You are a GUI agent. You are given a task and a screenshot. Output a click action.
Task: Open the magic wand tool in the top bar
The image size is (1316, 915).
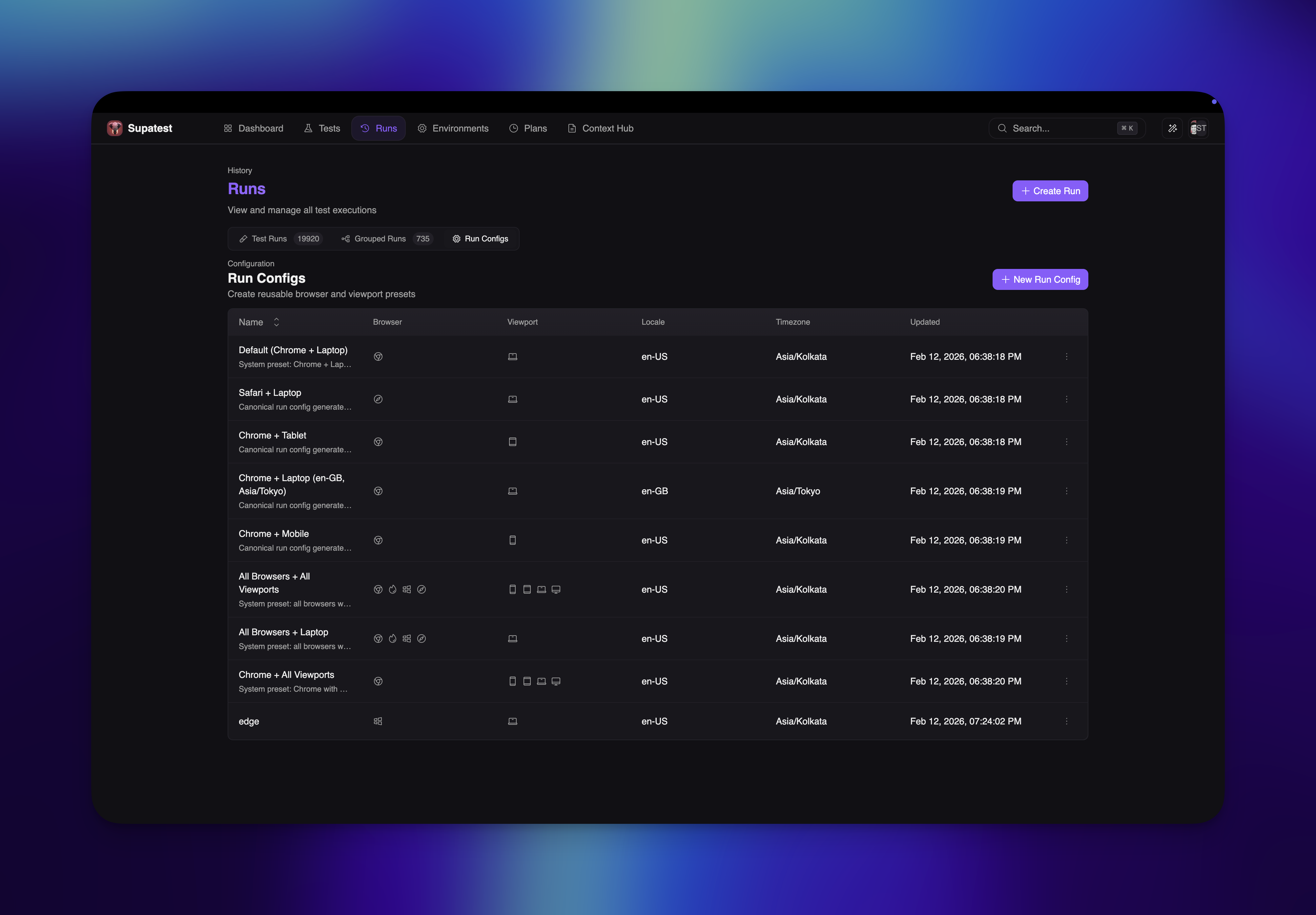click(1172, 128)
